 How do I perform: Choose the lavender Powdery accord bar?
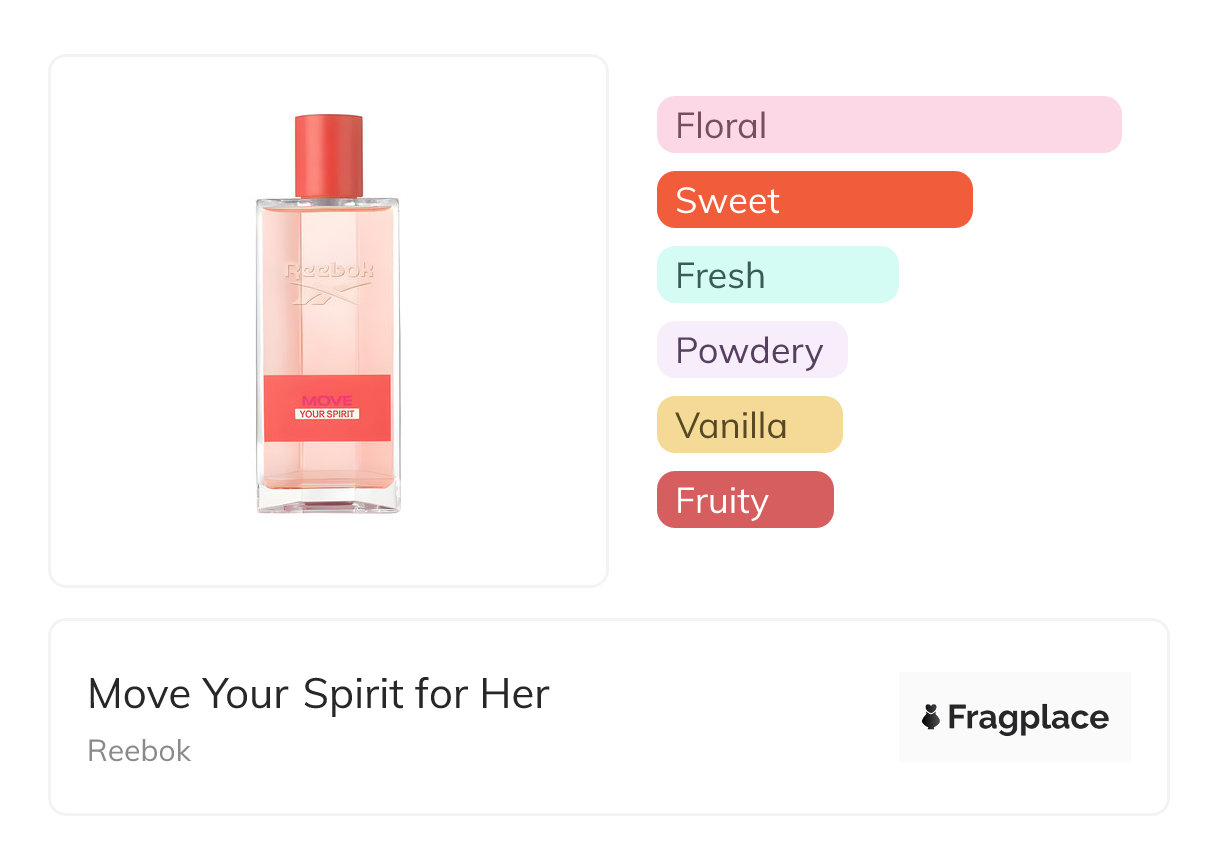751,350
